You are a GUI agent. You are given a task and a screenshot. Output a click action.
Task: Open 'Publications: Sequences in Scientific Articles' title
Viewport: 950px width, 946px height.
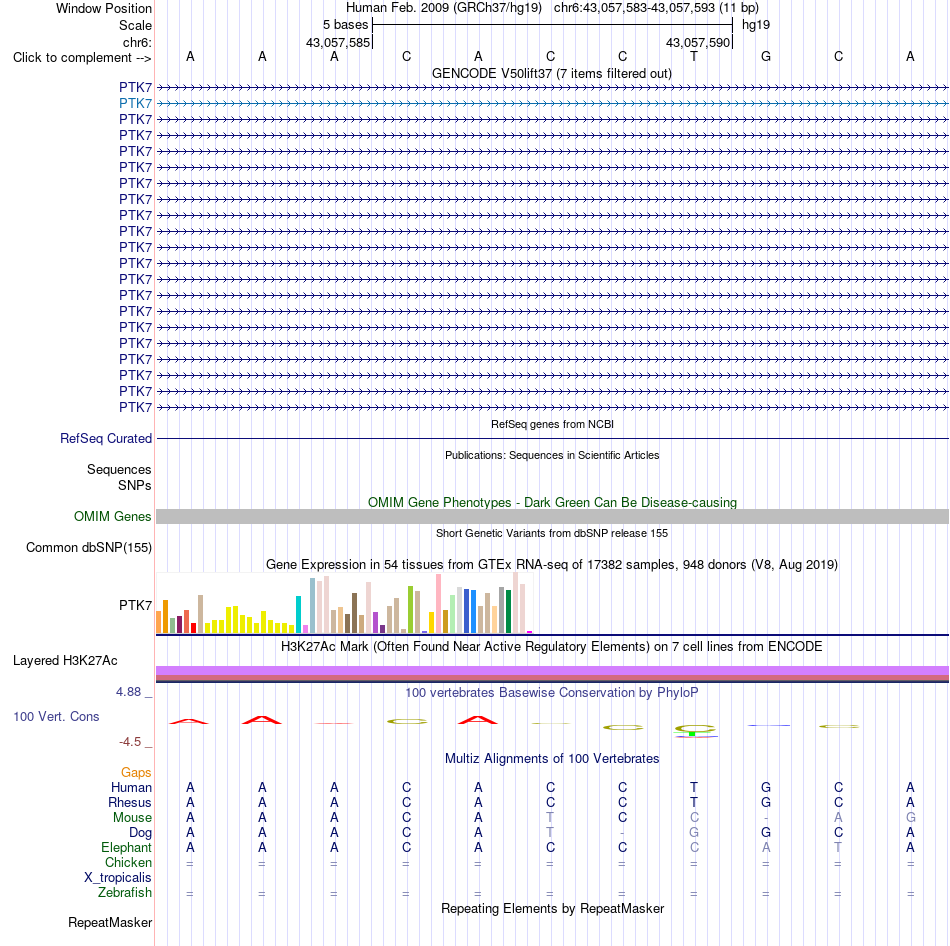(x=552, y=455)
